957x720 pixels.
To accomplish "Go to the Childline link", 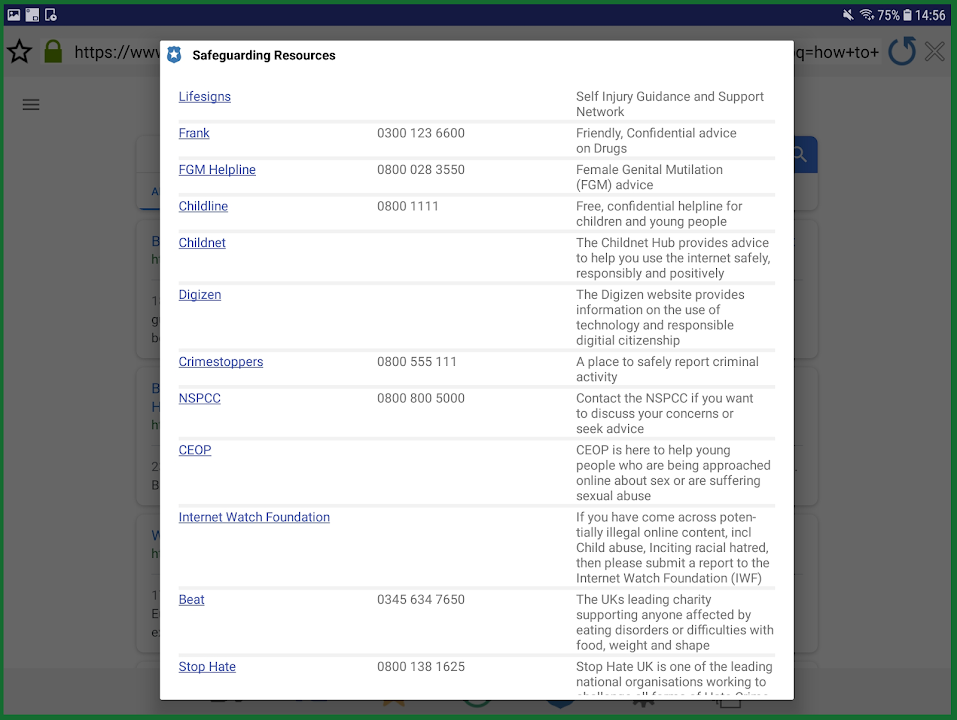I will [203, 206].
